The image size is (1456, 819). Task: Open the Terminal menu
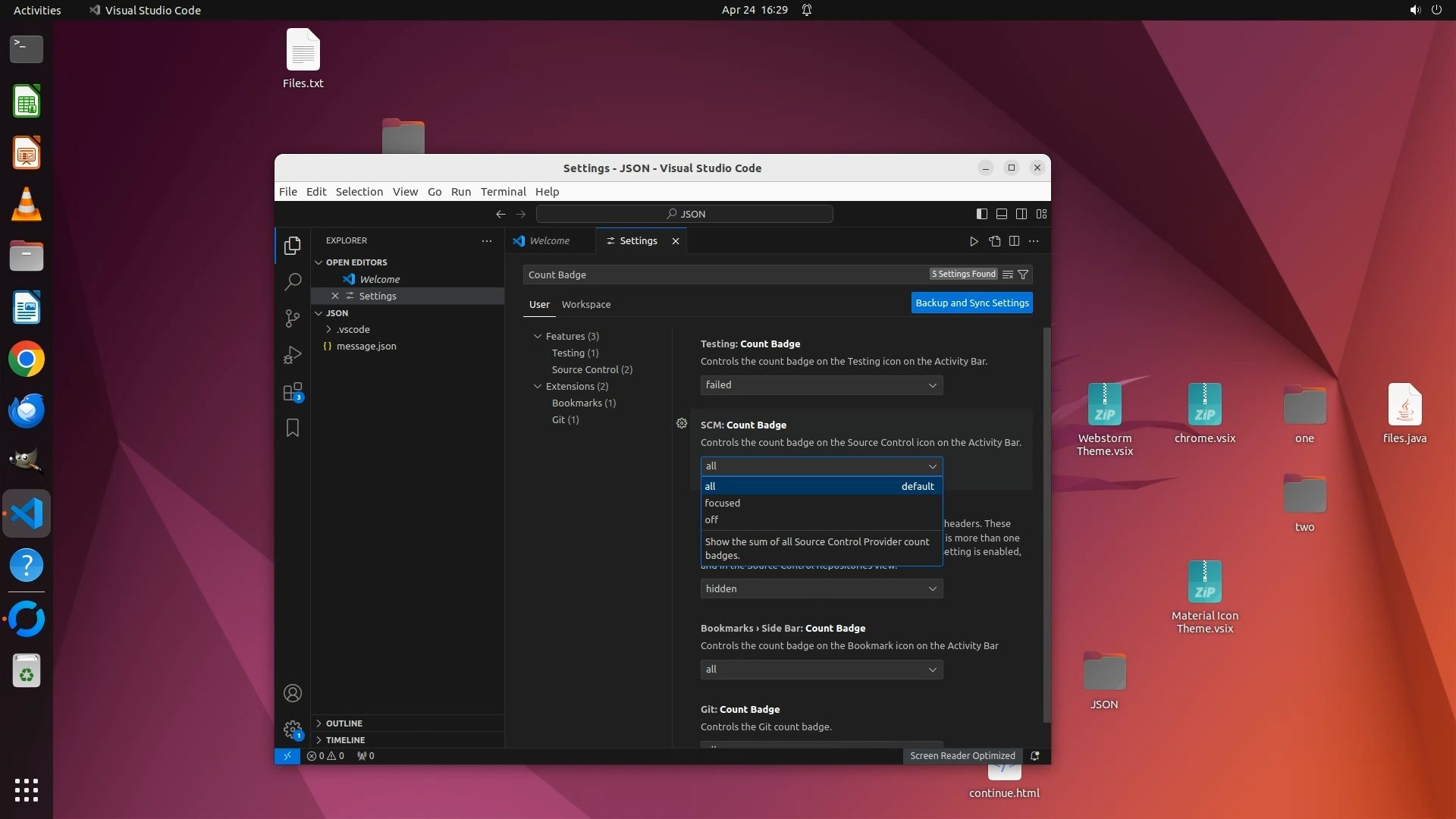503,192
